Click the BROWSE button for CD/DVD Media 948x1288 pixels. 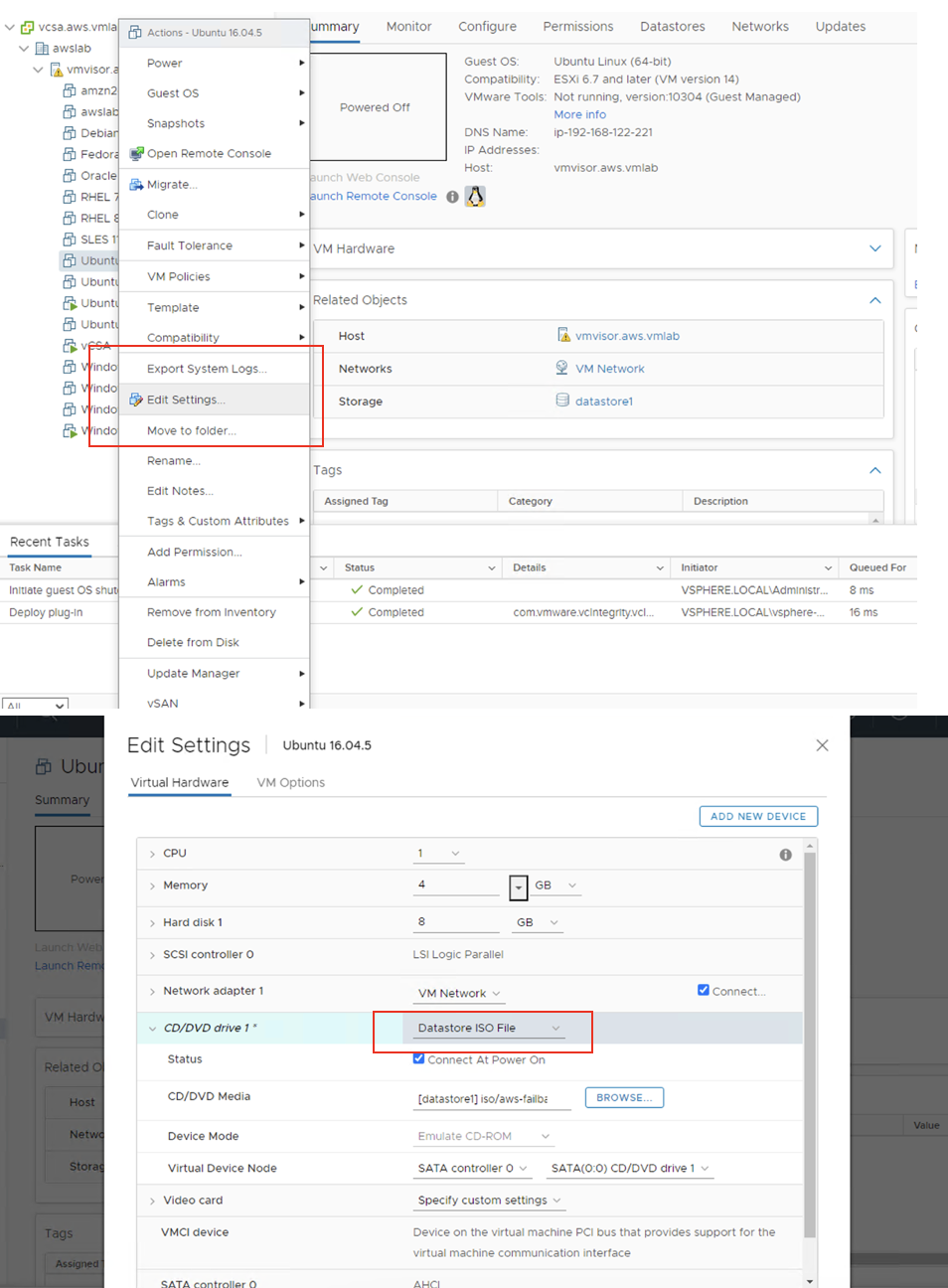(624, 1097)
